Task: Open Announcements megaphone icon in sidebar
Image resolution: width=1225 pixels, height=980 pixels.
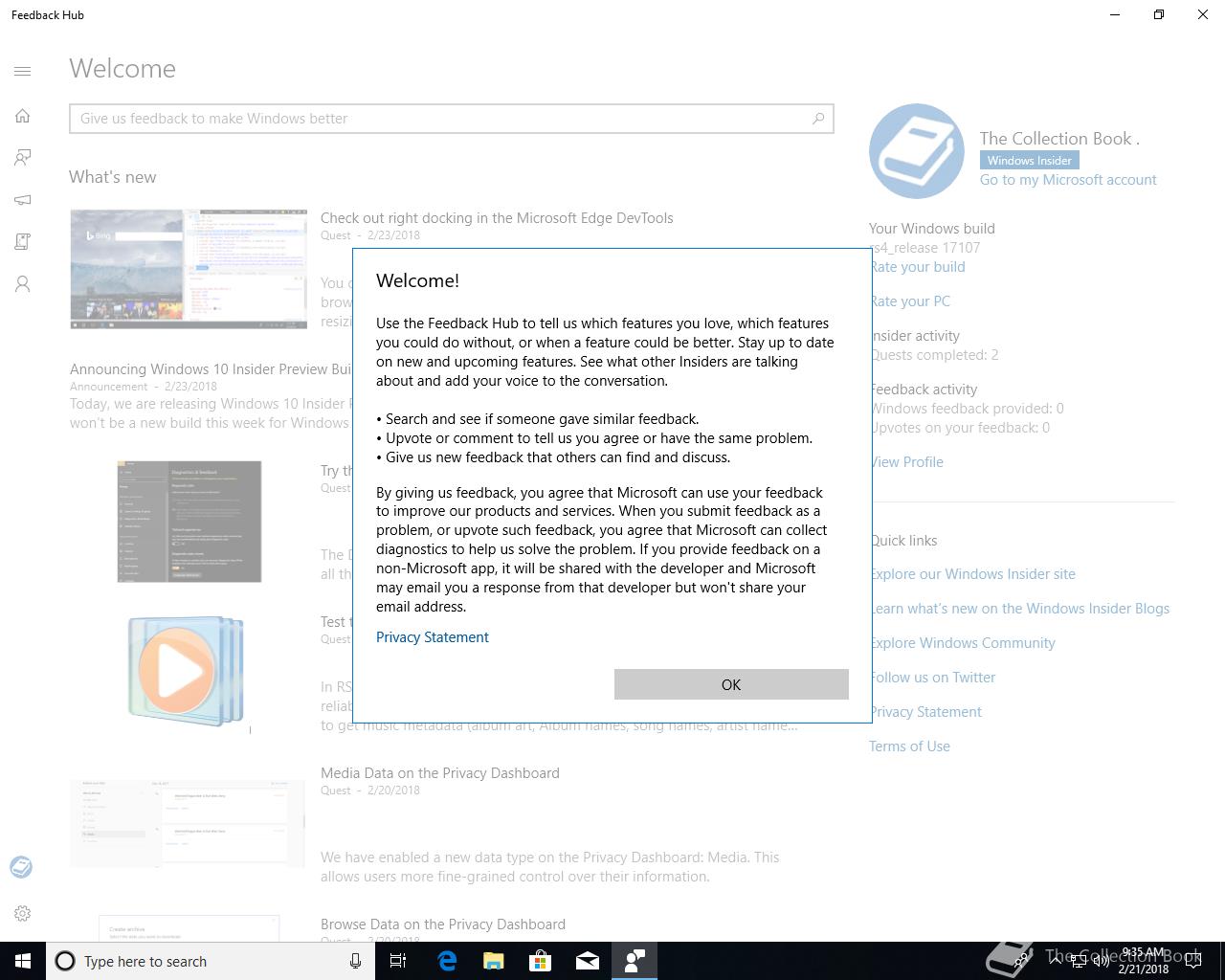Action: pos(23,200)
